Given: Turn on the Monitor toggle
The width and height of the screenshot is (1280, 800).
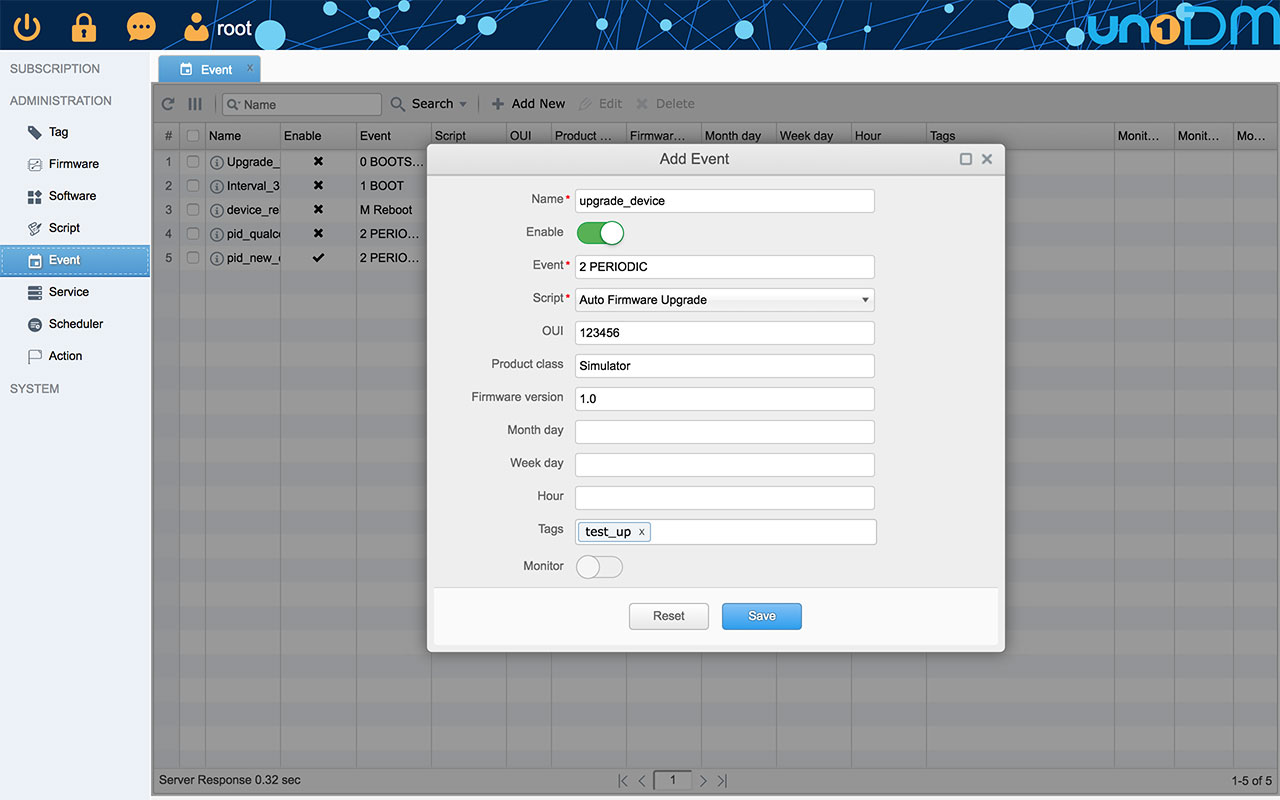Looking at the screenshot, I should tap(600, 567).
